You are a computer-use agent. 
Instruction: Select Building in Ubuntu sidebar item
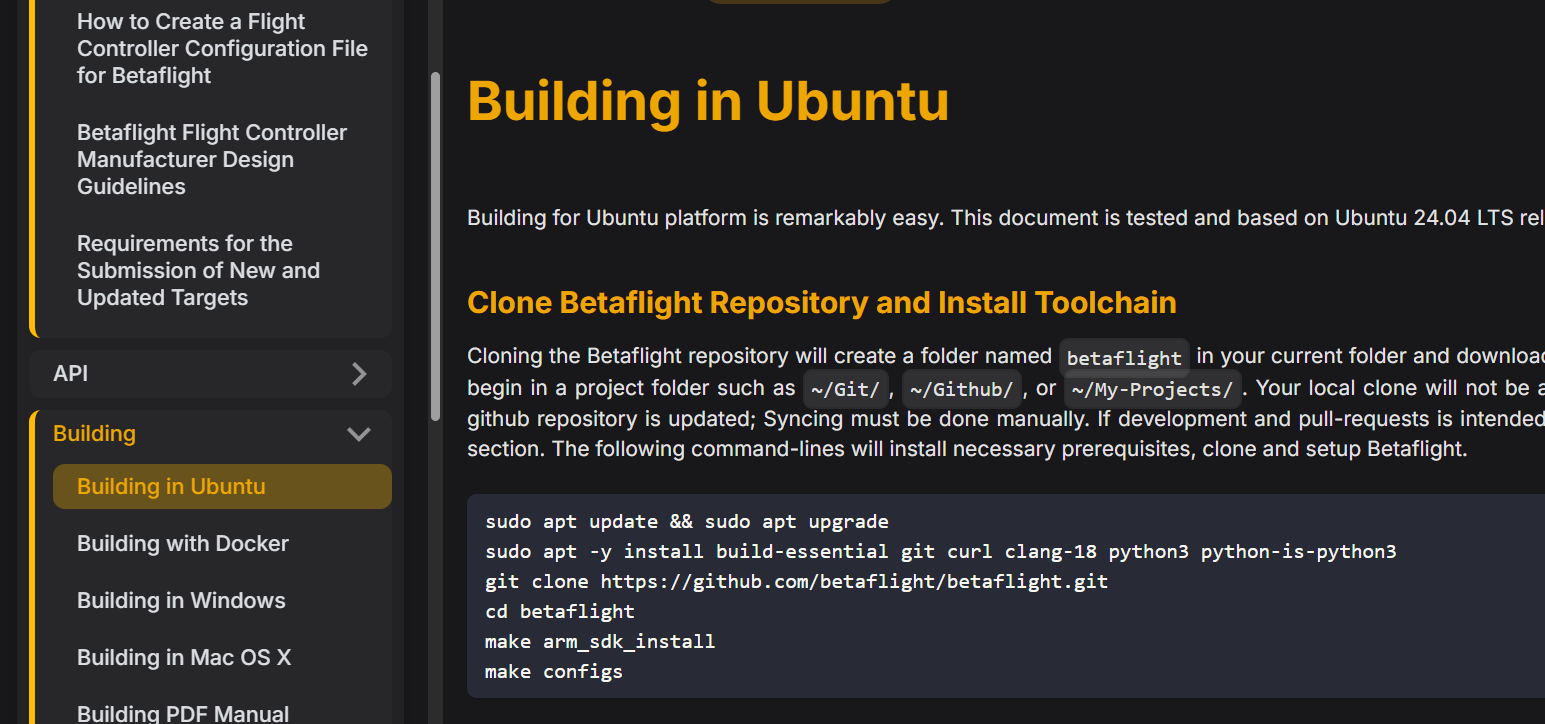point(222,487)
